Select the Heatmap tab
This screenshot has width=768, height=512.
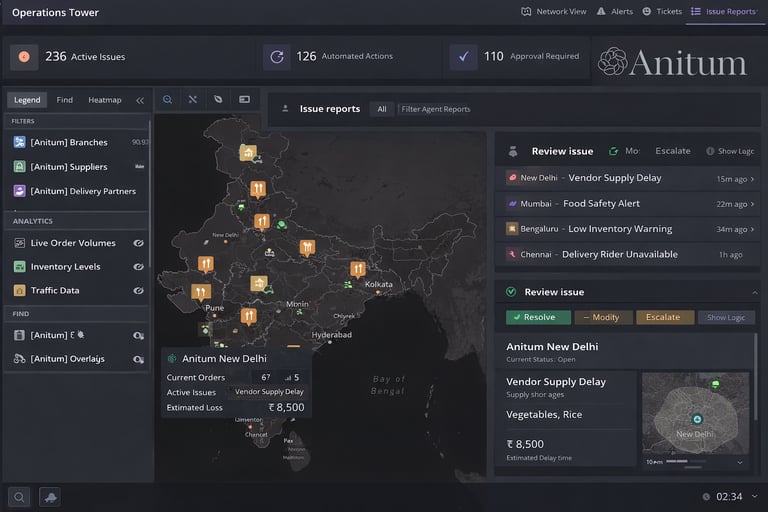[x=105, y=100]
